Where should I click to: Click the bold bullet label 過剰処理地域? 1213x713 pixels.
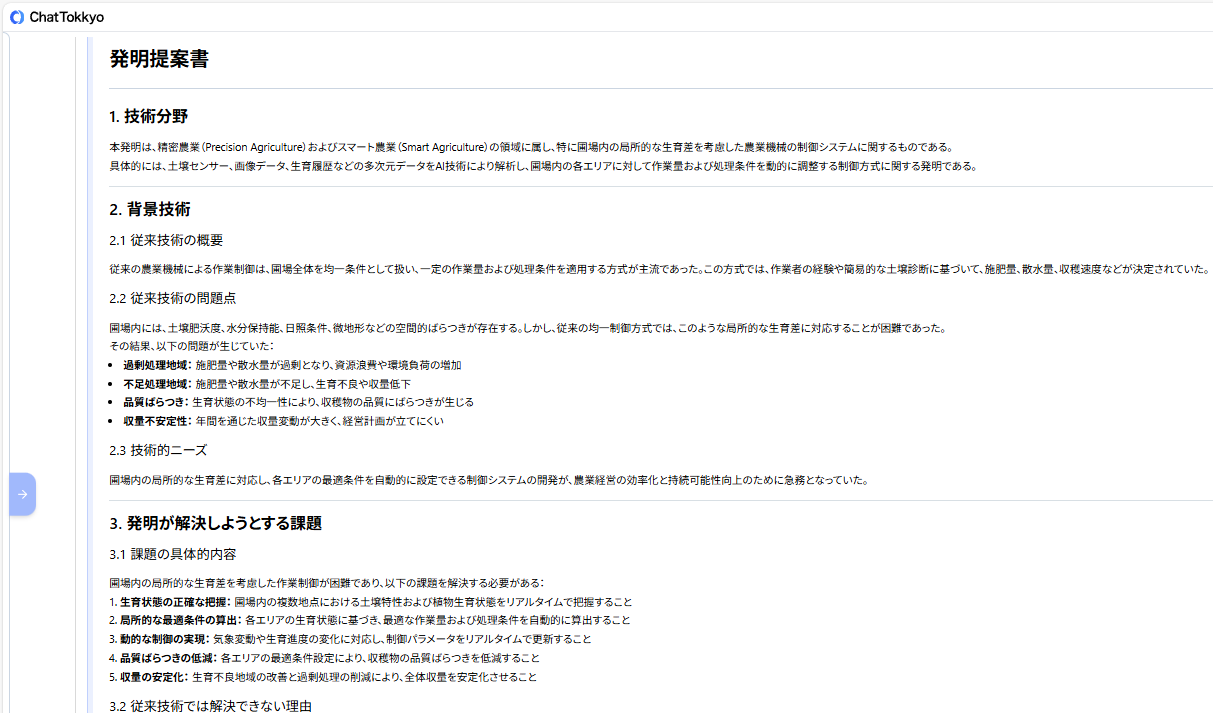pos(156,365)
